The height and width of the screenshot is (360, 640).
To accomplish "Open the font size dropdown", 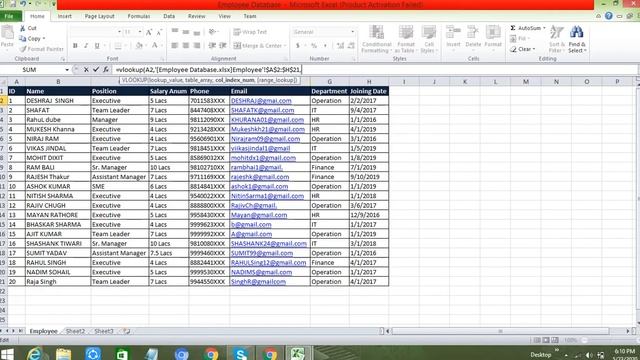I will tap(140, 32).
